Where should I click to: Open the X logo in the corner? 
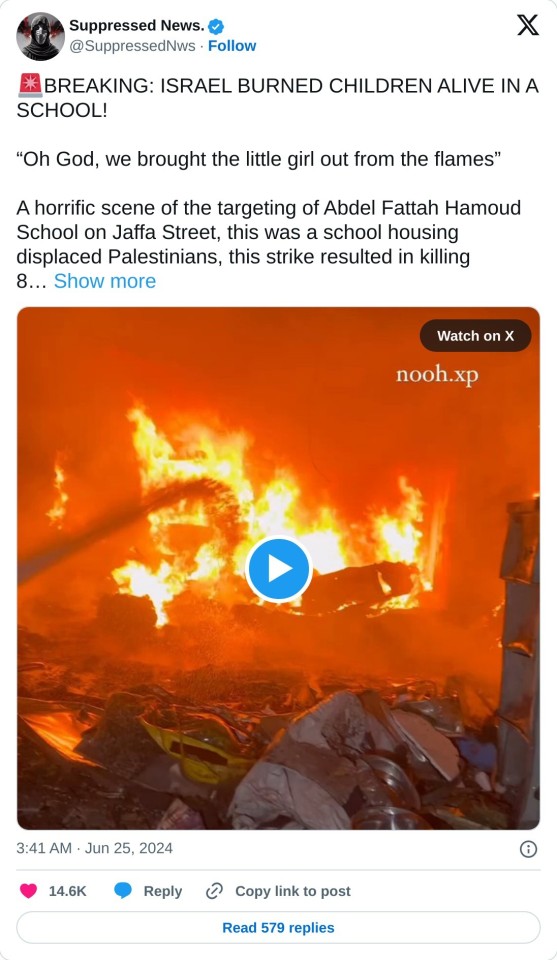click(528, 25)
